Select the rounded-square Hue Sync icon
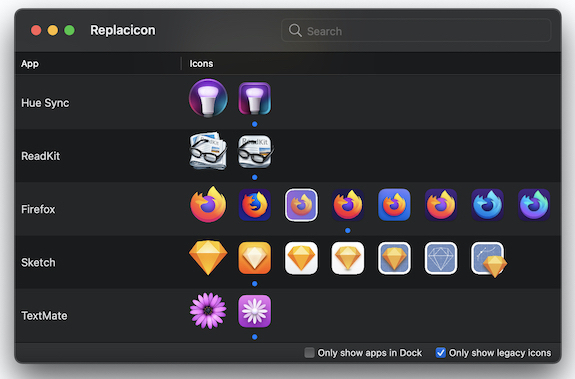Image resolution: width=575 pixels, height=379 pixels. click(x=254, y=98)
